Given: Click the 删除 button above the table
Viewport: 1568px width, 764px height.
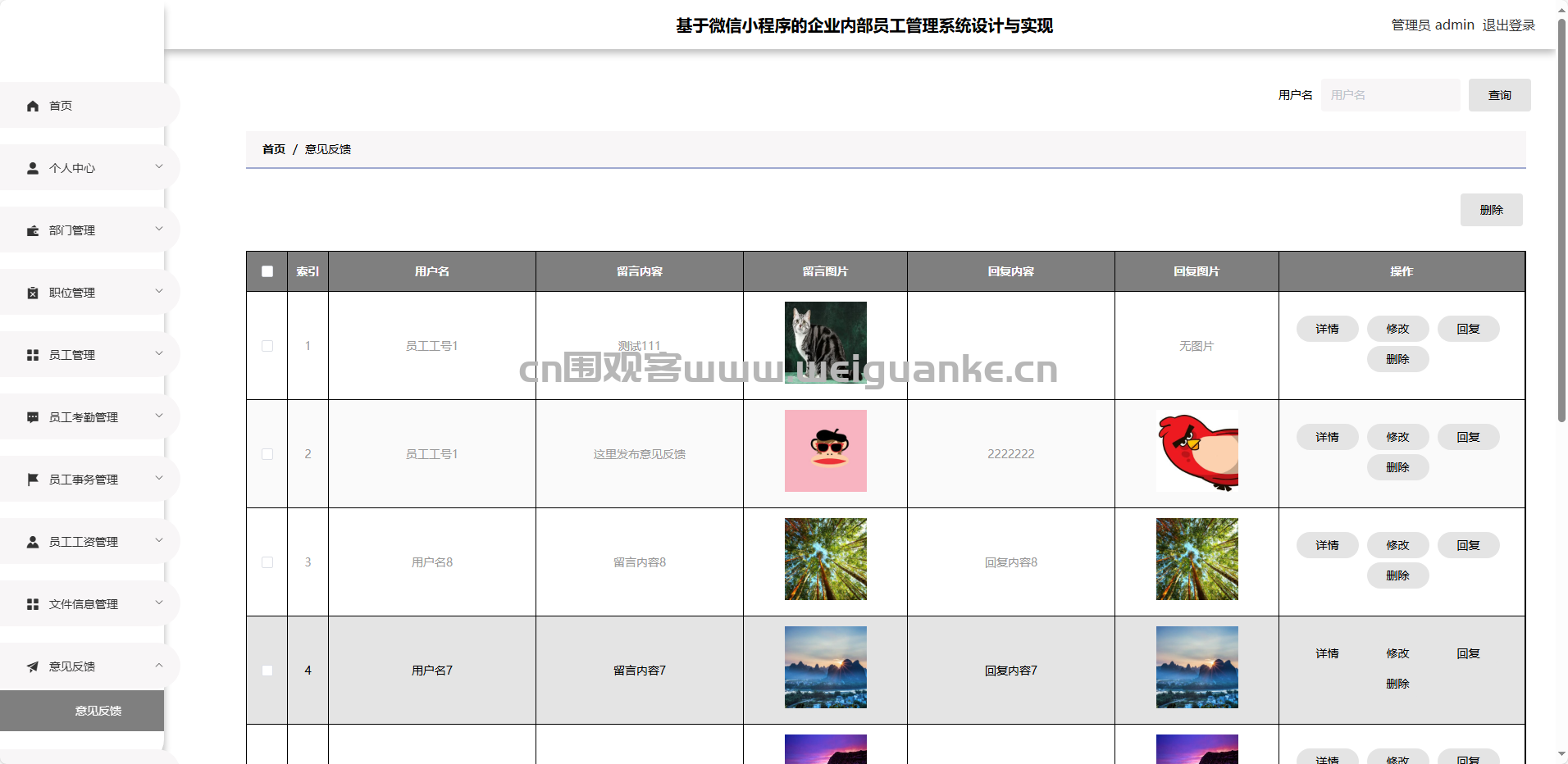Looking at the screenshot, I should click(x=1491, y=210).
